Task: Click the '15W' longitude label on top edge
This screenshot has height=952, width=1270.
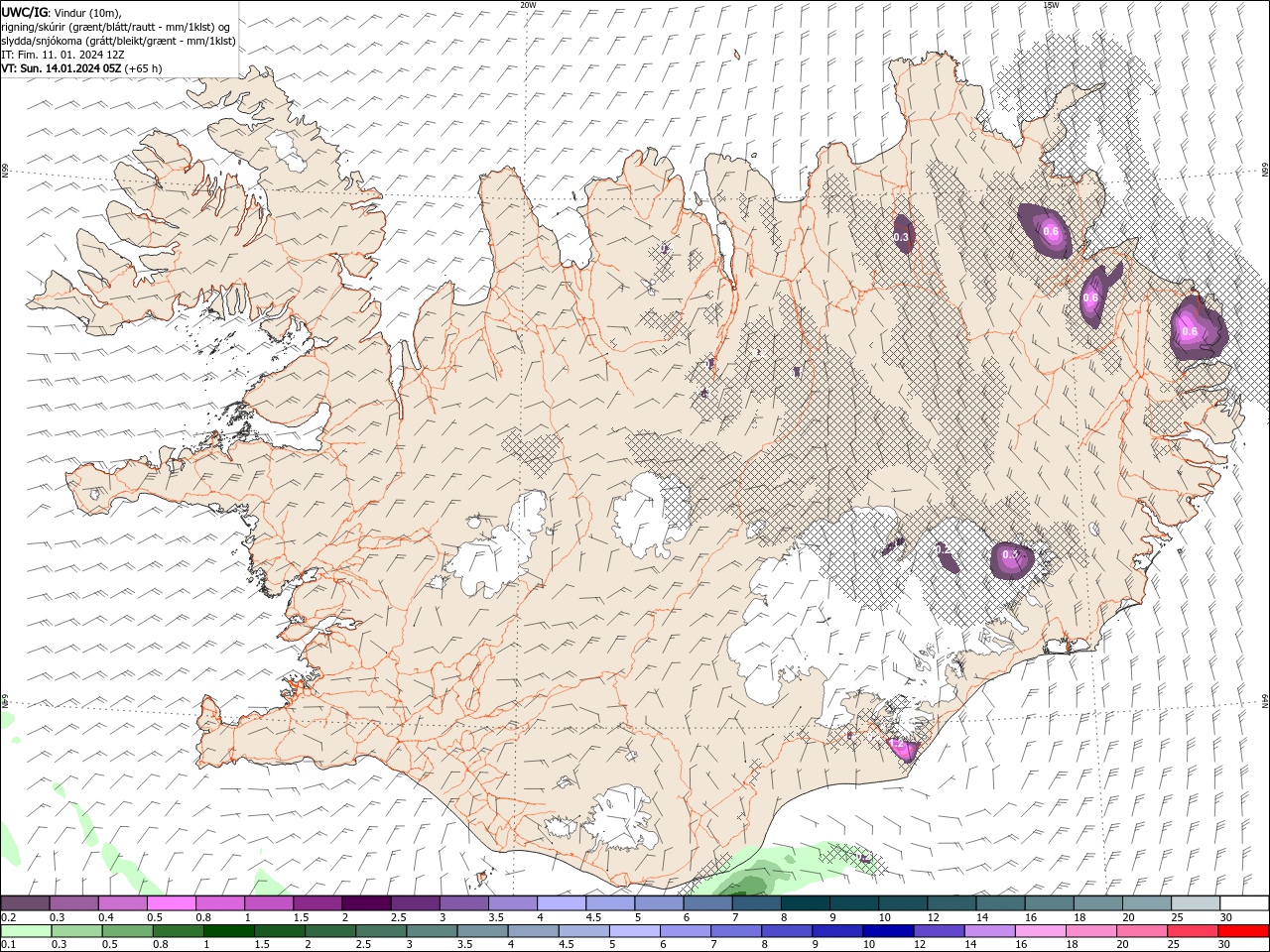Action: [x=1051, y=5]
